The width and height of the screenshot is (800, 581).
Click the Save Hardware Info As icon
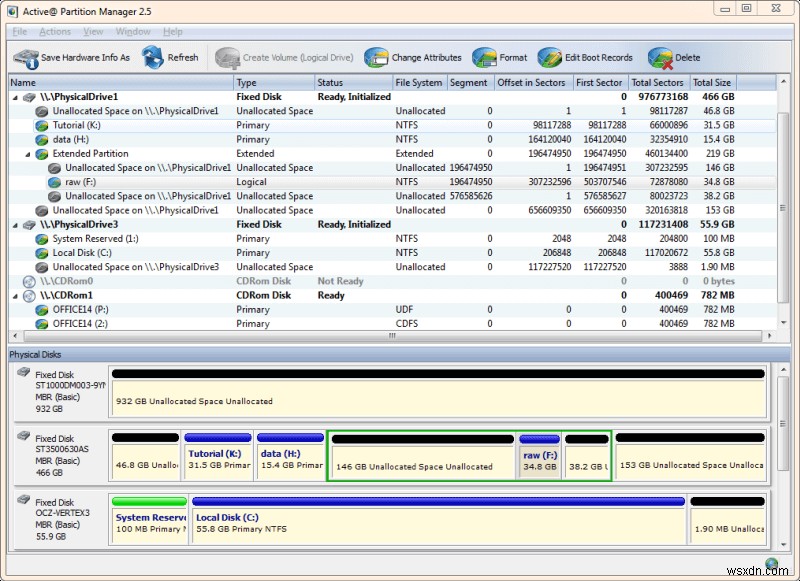(x=26, y=58)
